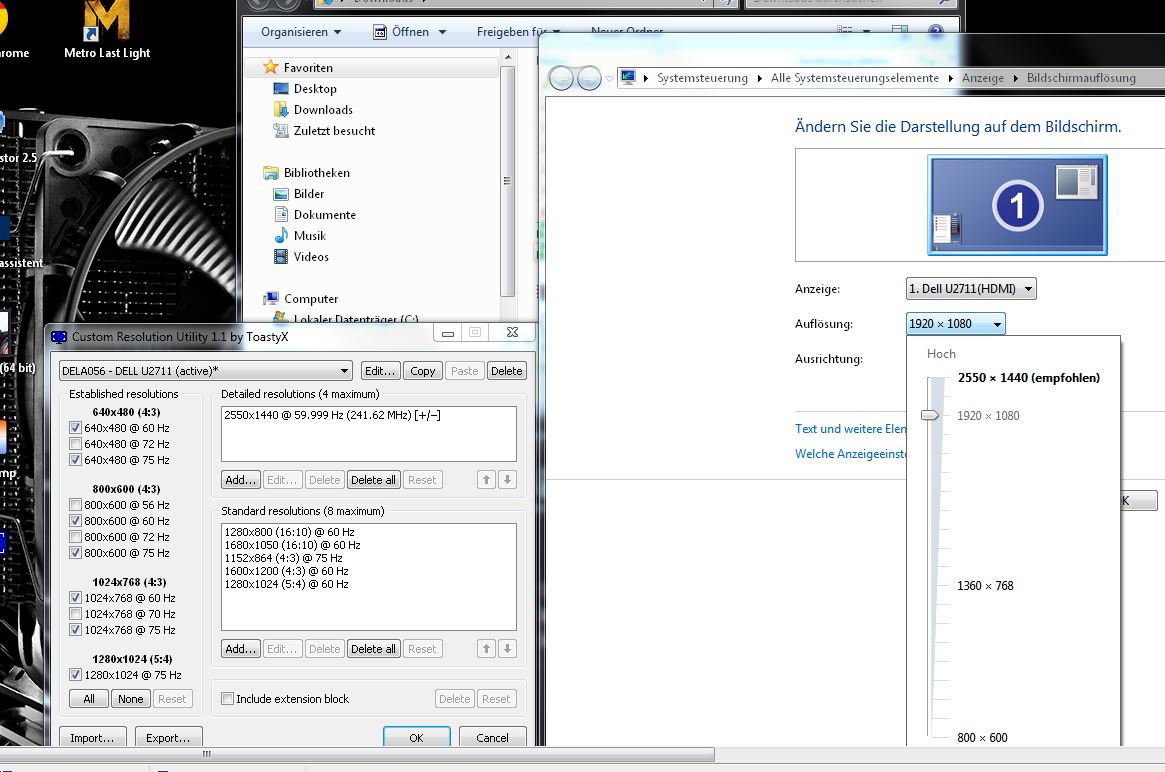Click the Copy button
The height and width of the screenshot is (772, 1165).
[x=423, y=371]
